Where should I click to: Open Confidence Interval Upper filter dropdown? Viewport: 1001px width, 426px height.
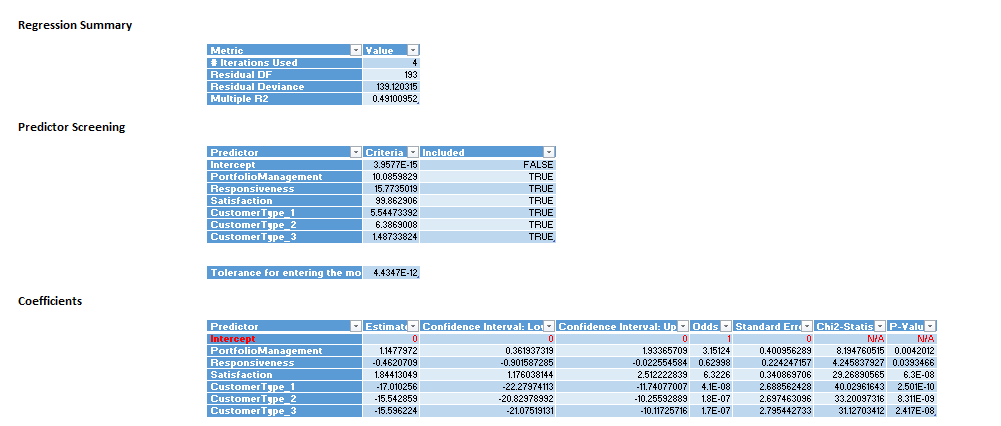[x=684, y=326]
